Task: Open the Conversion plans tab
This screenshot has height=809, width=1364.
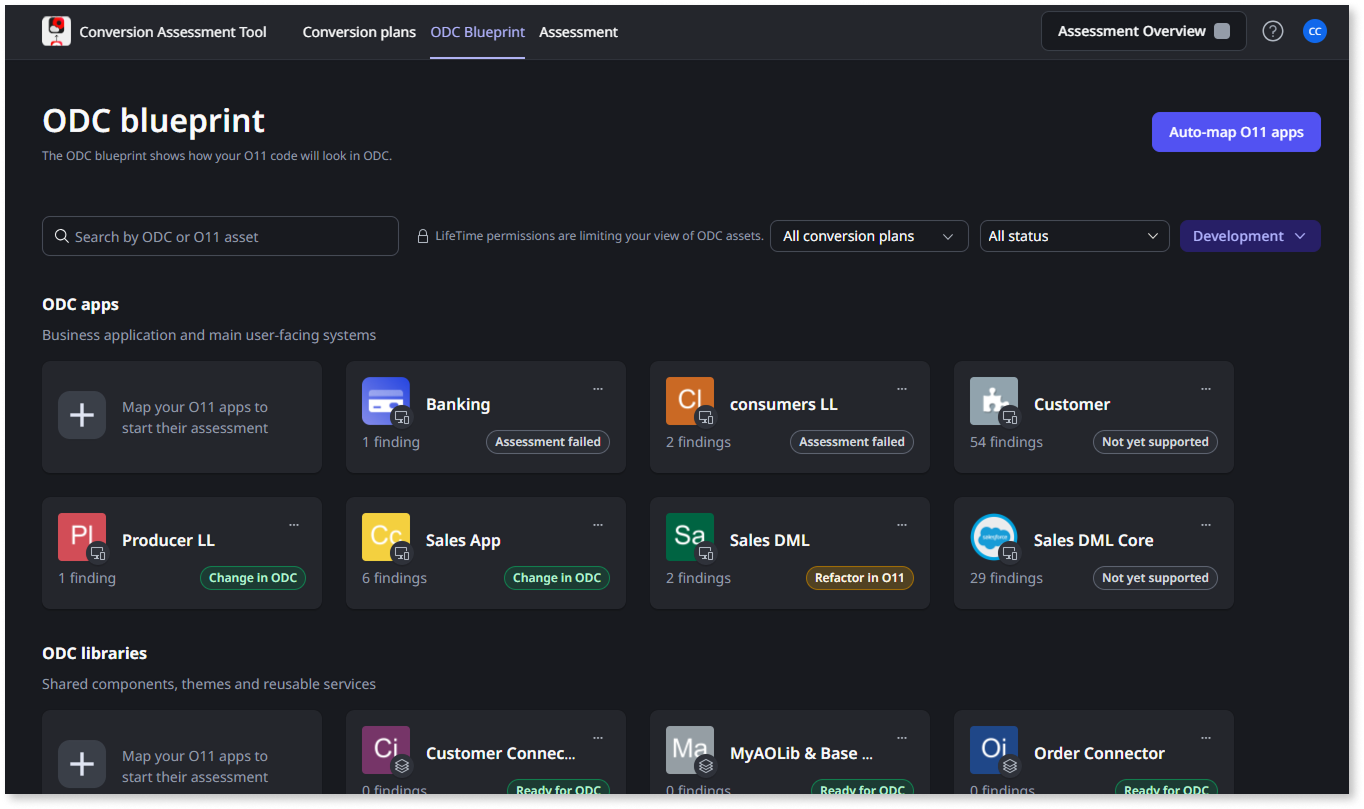Action: click(x=359, y=31)
